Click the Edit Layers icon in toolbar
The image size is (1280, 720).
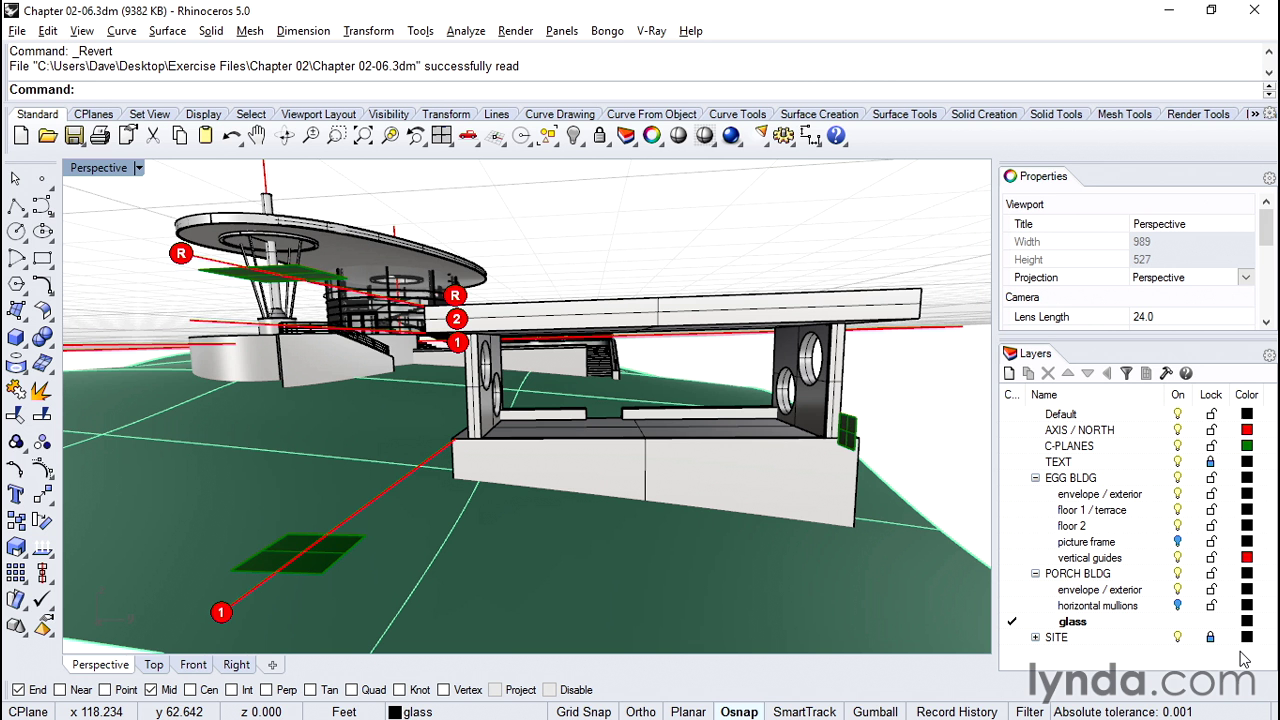626,136
